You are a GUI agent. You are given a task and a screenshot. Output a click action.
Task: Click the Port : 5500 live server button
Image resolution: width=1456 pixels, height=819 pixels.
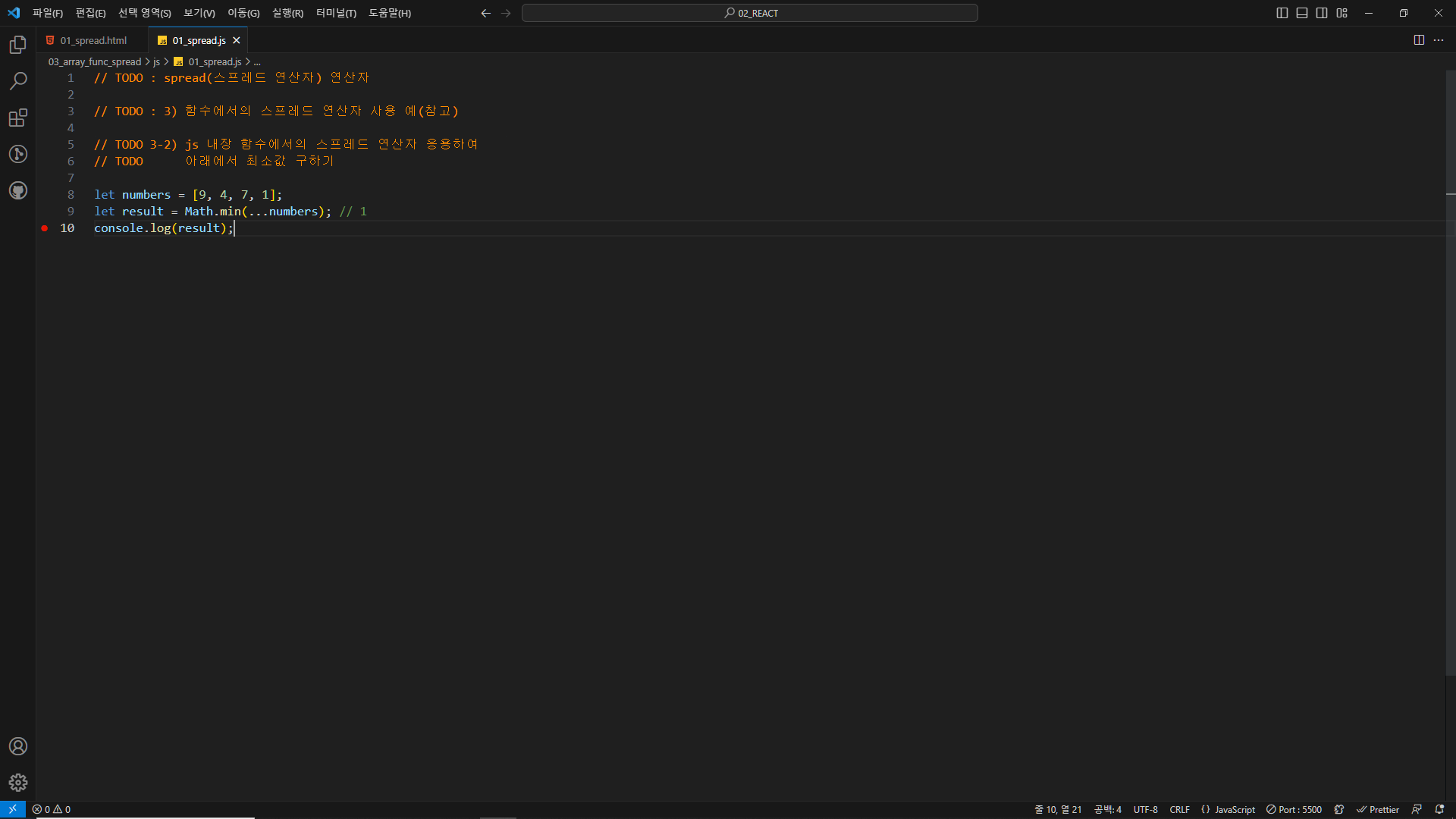point(1294,809)
